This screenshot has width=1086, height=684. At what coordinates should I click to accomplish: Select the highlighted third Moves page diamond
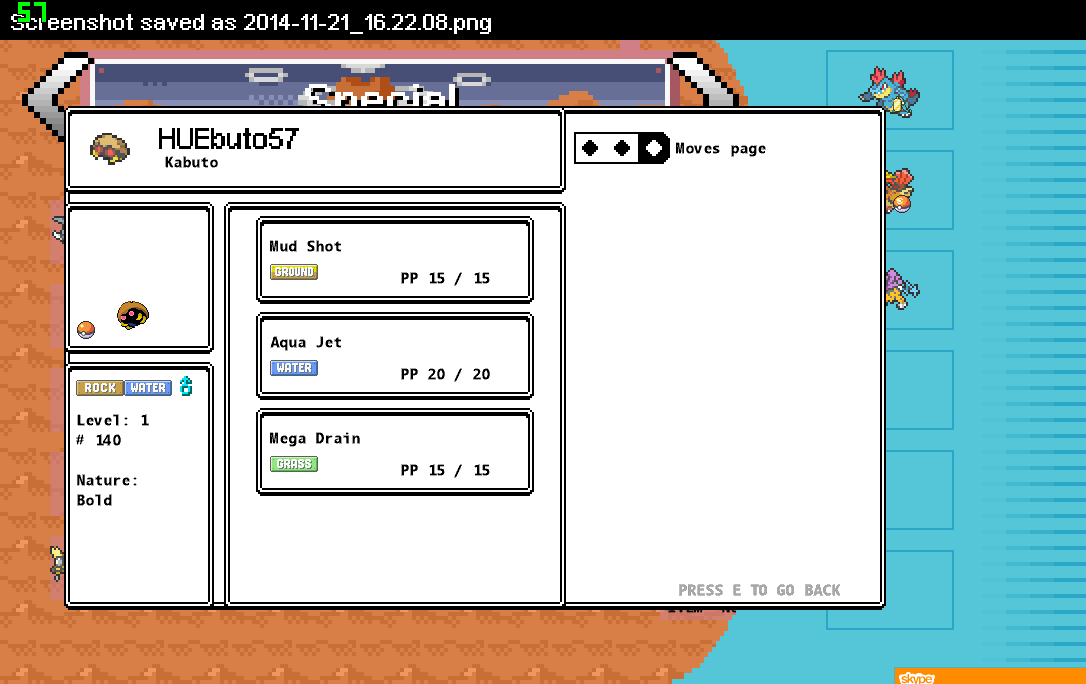[653, 148]
